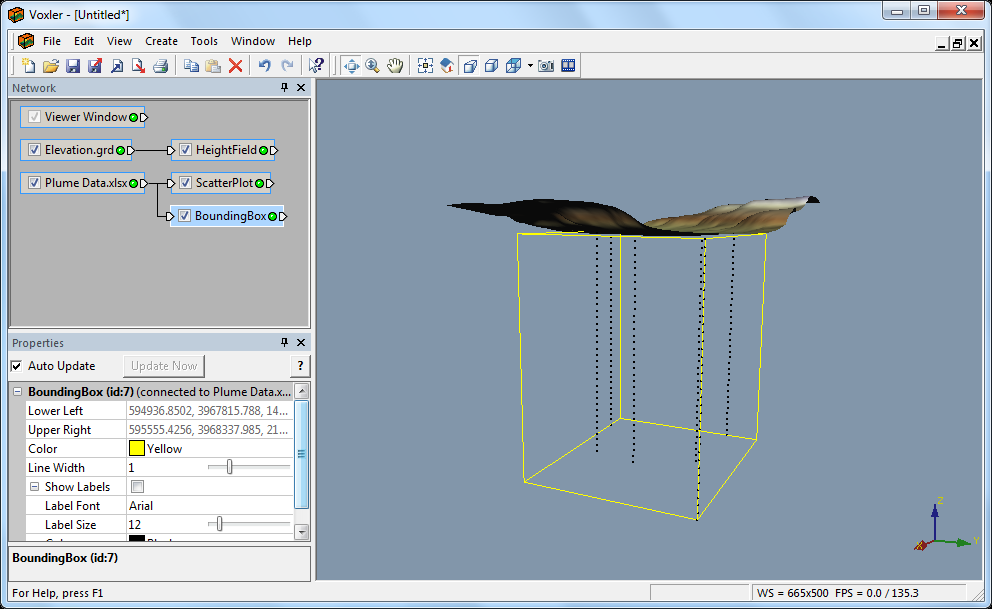Click the Import icon with blue arrow

117,65
